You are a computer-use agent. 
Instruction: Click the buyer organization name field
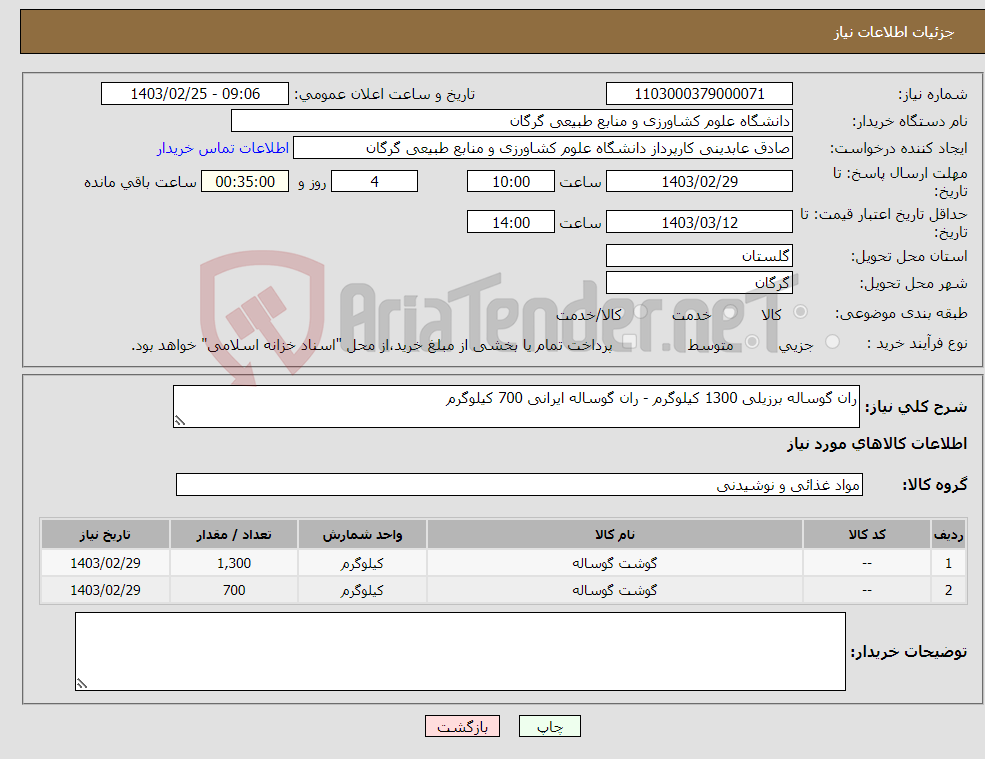tap(512, 121)
